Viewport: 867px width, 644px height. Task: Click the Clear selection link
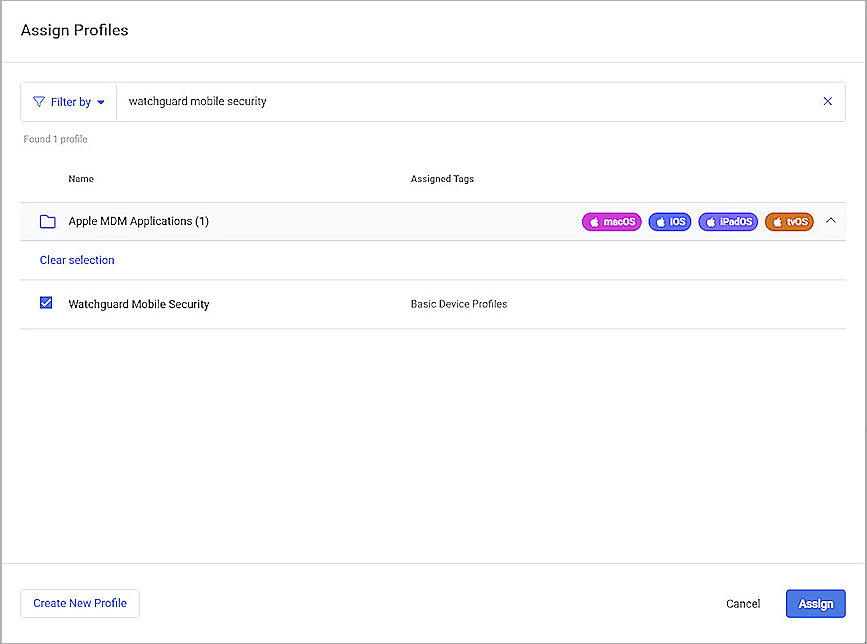[x=76, y=260]
